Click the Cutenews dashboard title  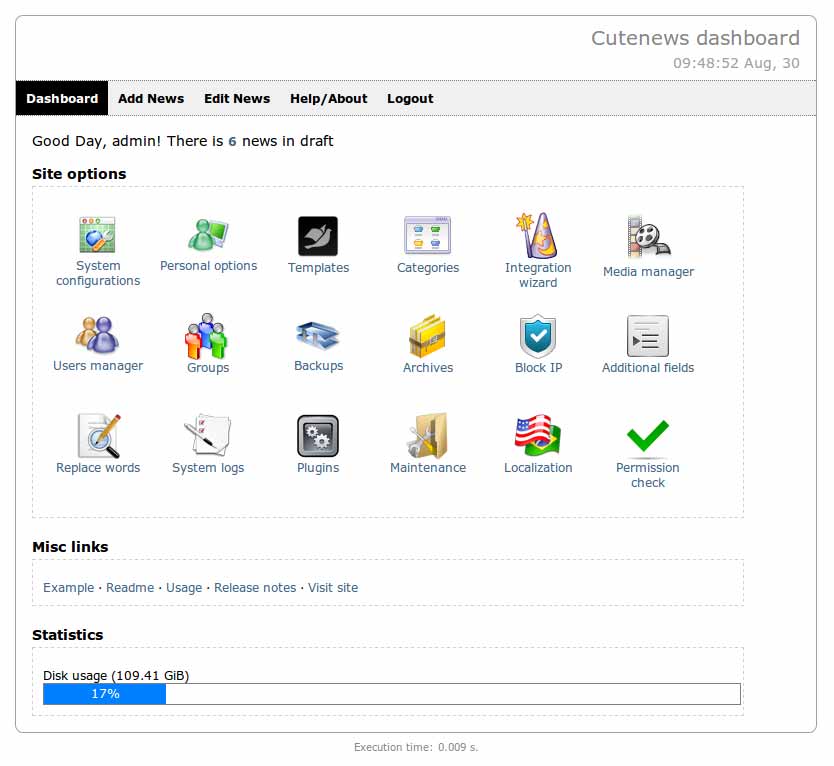695,38
